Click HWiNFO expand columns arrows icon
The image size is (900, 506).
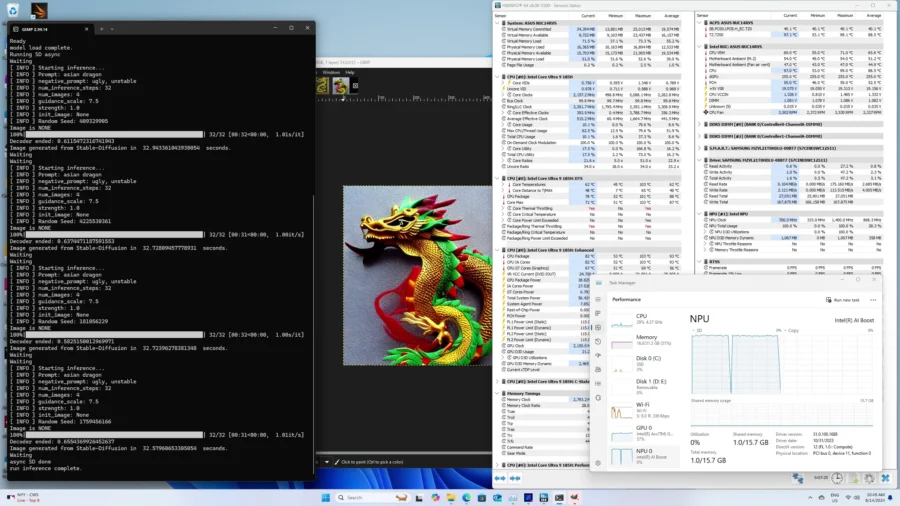click(x=500, y=478)
